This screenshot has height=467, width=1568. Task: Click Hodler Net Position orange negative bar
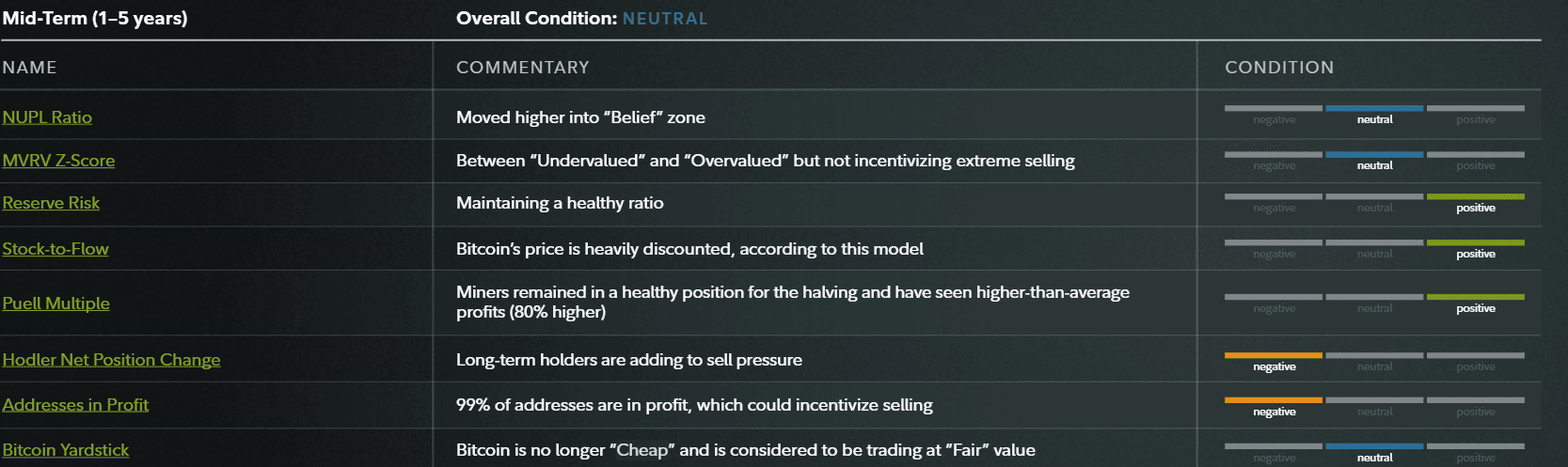[1273, 355]
